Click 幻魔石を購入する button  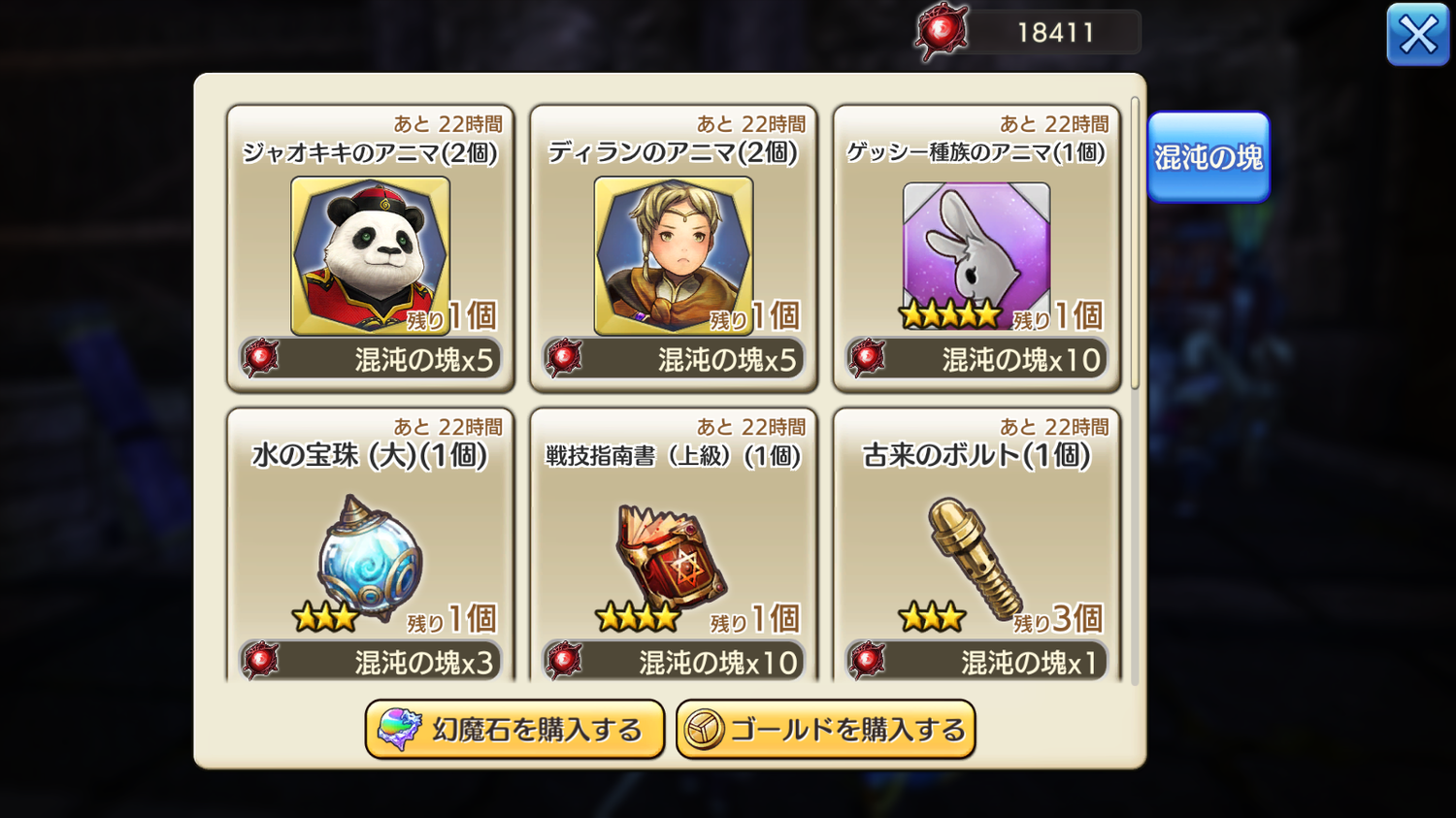point(514,729)
